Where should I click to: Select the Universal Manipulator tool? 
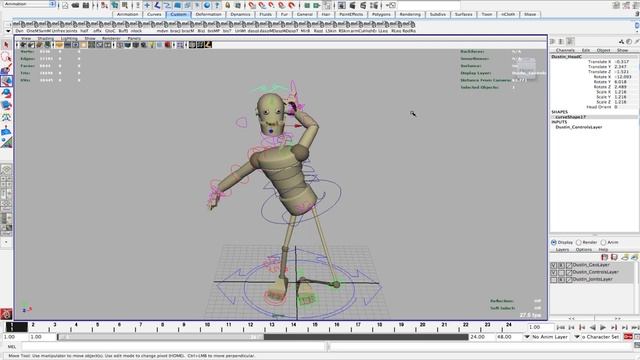tap(6, 118)
